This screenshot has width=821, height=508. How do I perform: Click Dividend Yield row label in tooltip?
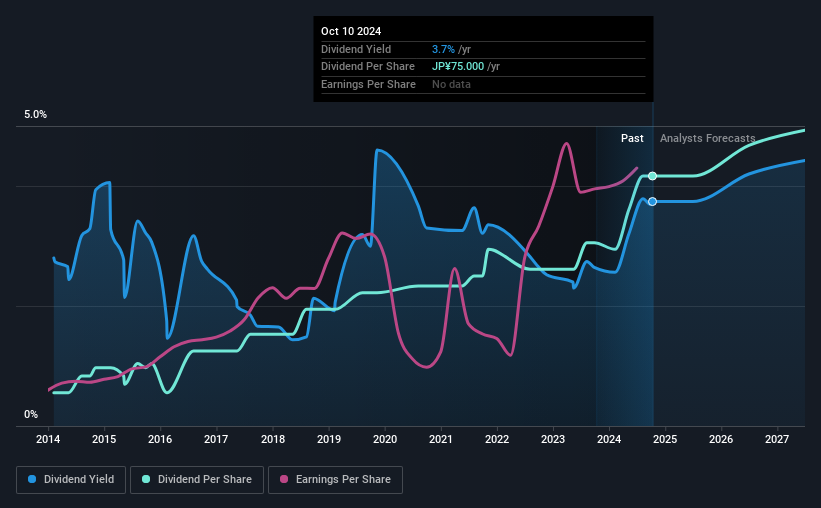[356, 49]
